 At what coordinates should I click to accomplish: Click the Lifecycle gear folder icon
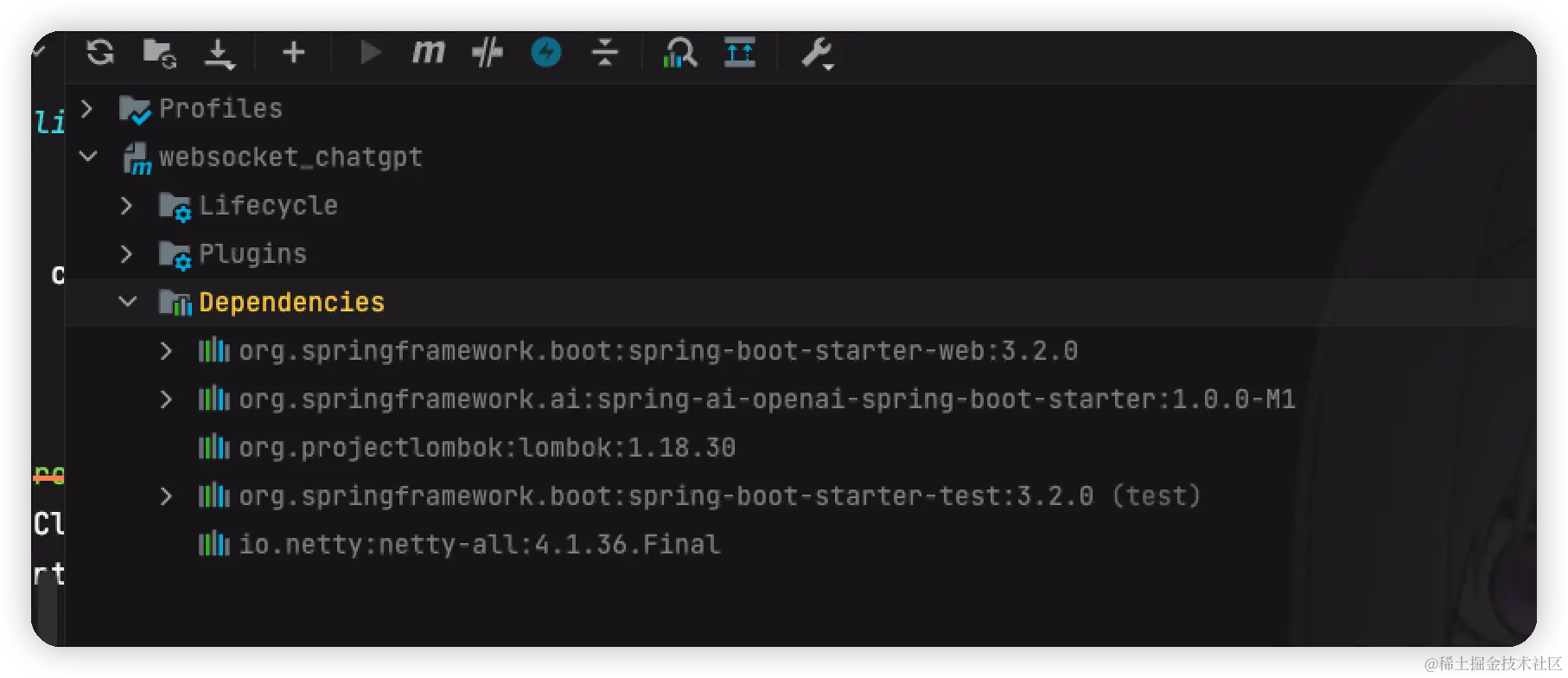click(175, 207)
